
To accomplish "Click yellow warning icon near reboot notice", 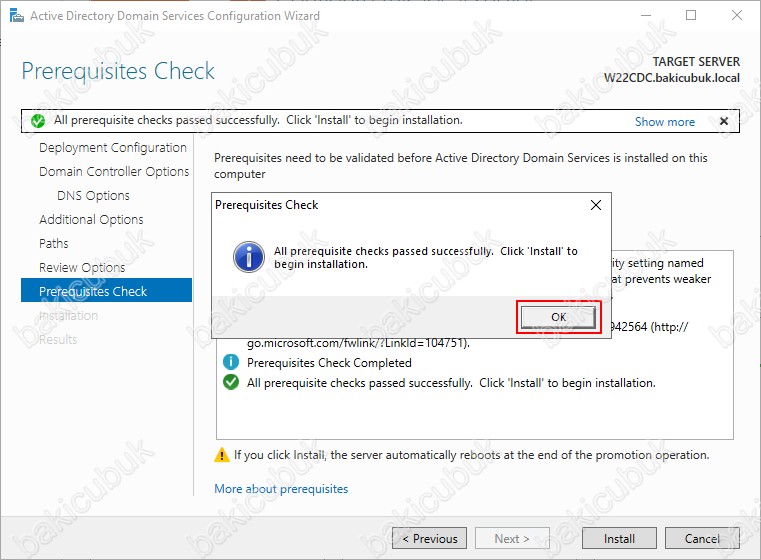I will 222,455.
